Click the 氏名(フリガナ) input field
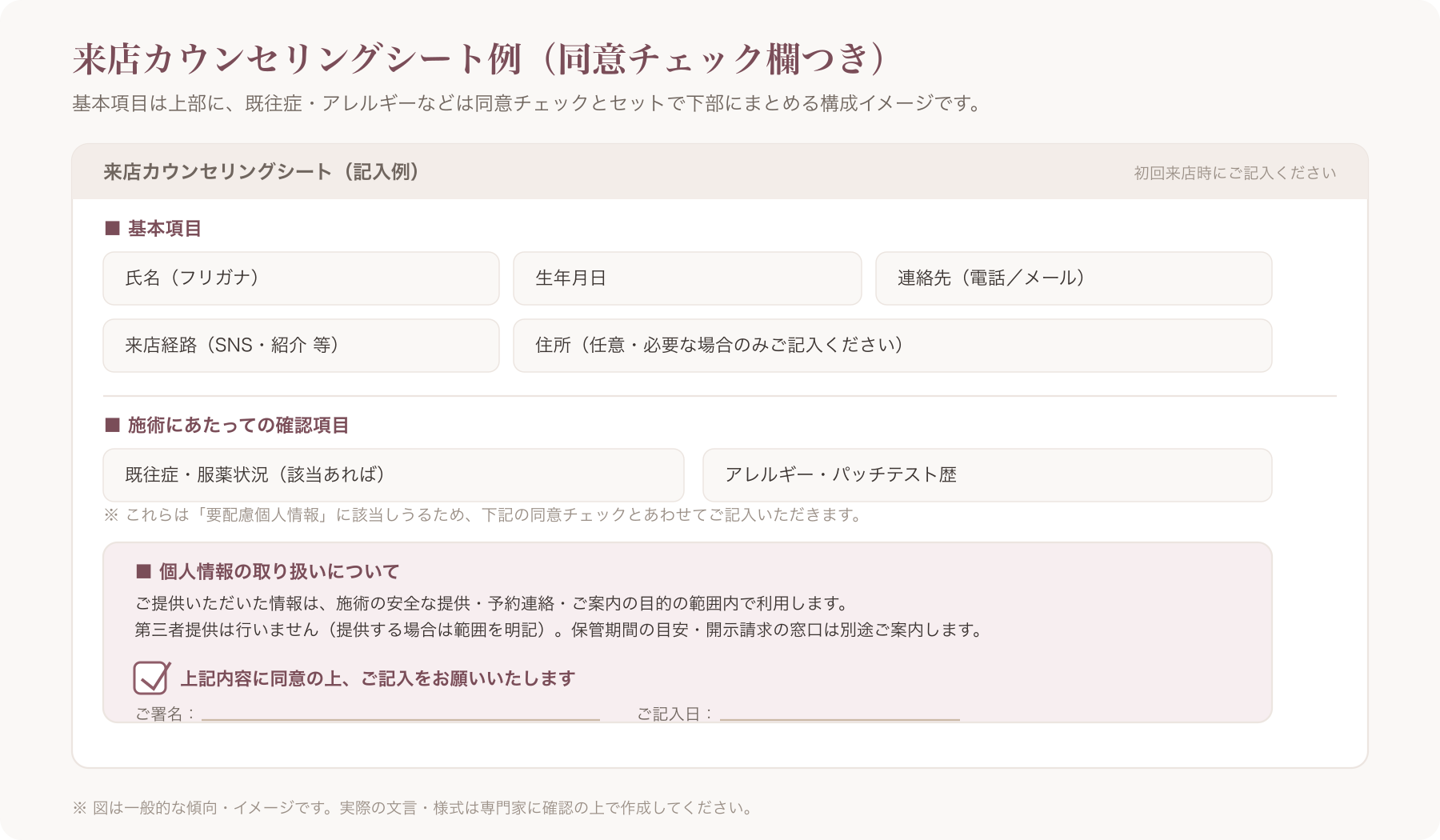This screenshot has width=1440, height=840. (301, 278)
